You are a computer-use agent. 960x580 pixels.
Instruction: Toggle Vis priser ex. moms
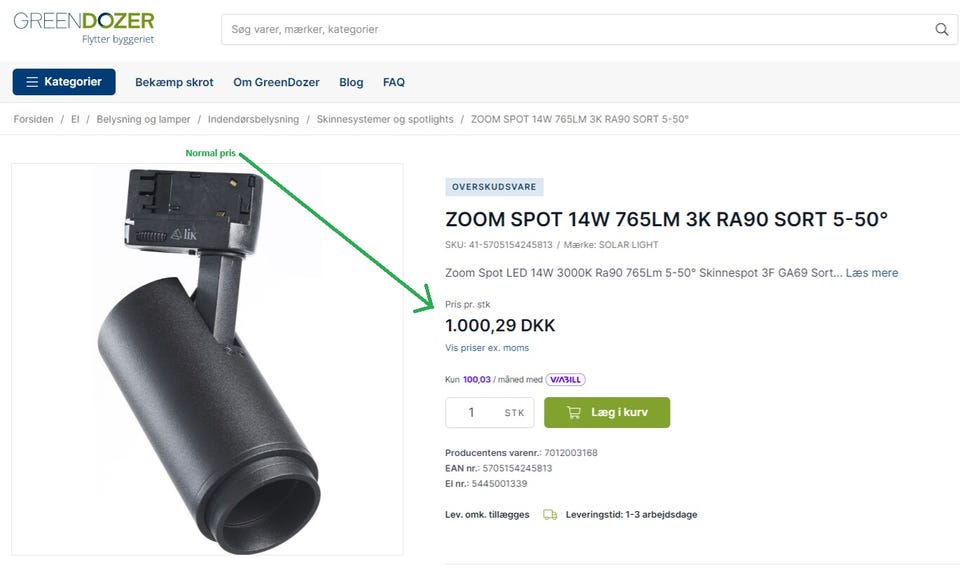click(x=487, y=348)
